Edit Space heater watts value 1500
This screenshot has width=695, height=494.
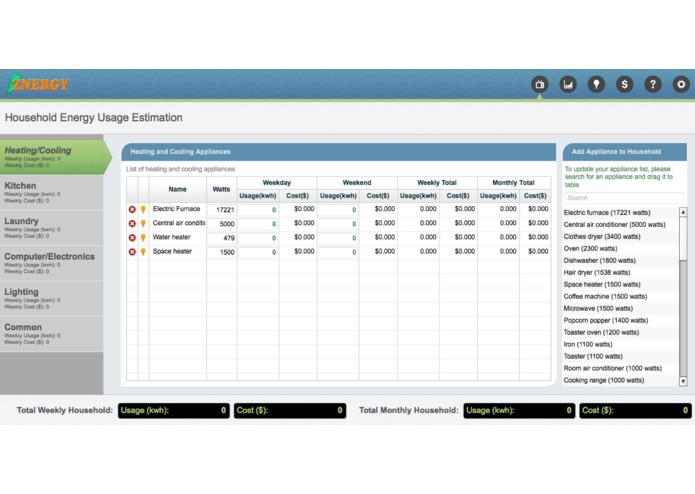pyautogui.click(x=222, y=252)
